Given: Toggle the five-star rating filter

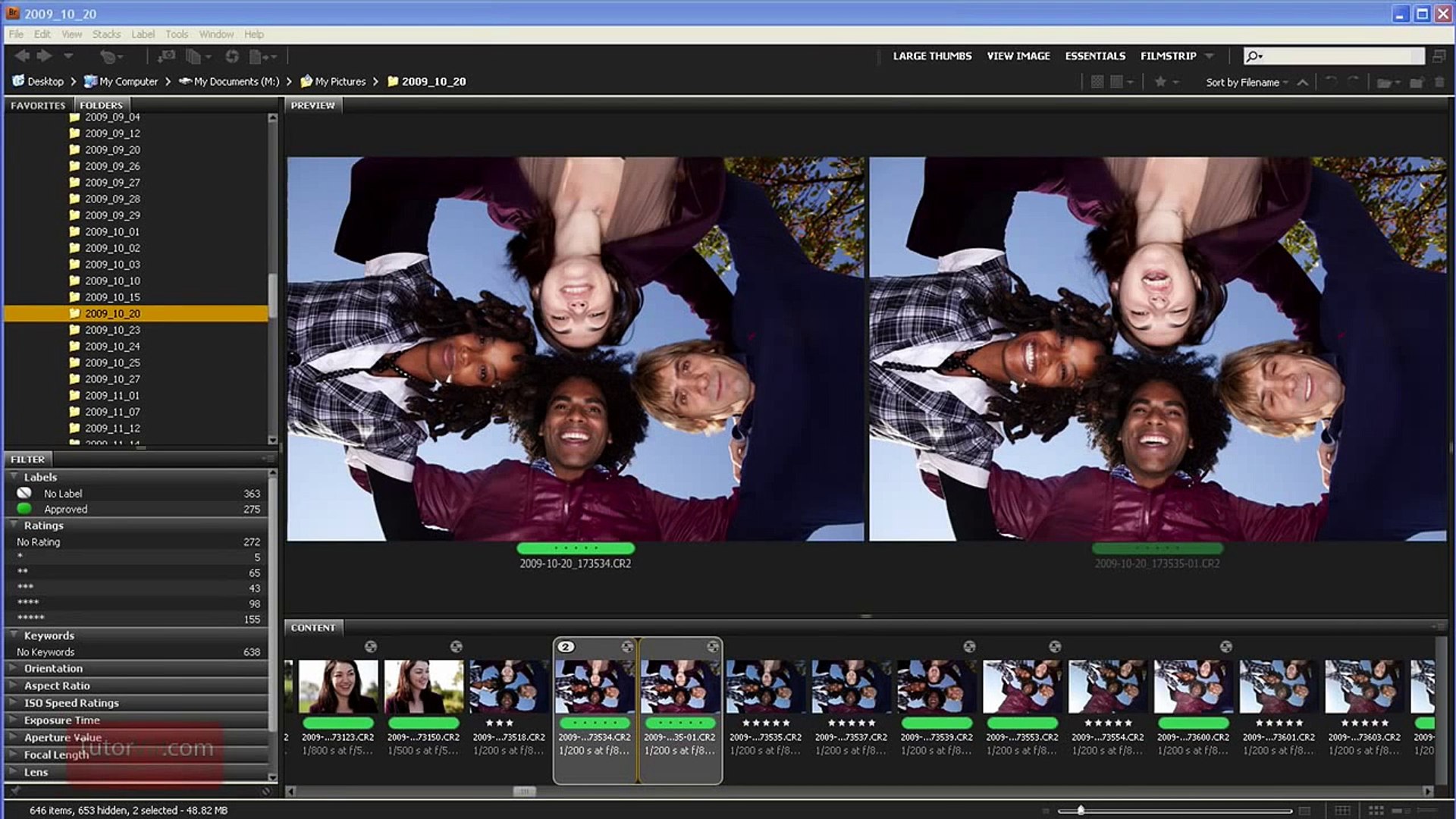Looking at the screenshot, I should pos(31,619).
